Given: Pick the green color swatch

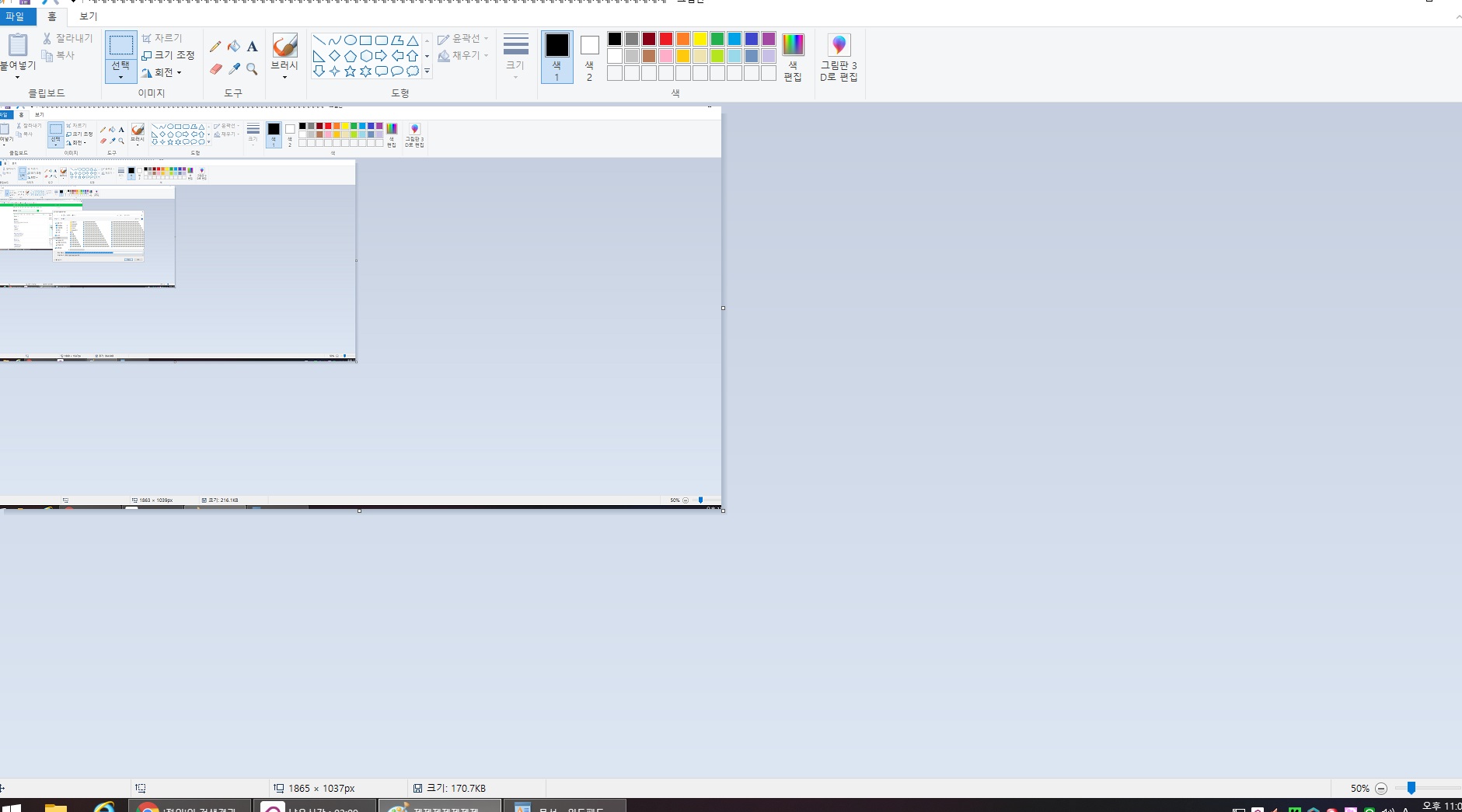Looking at the screenshot, I should (717, 39).
